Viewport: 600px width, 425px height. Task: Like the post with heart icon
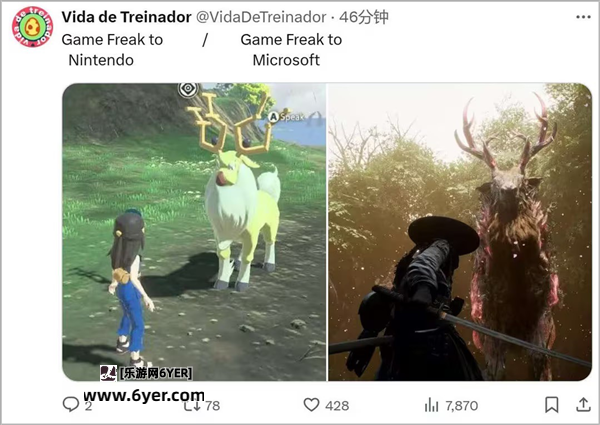pyautogui.click(x=311, y=405)
